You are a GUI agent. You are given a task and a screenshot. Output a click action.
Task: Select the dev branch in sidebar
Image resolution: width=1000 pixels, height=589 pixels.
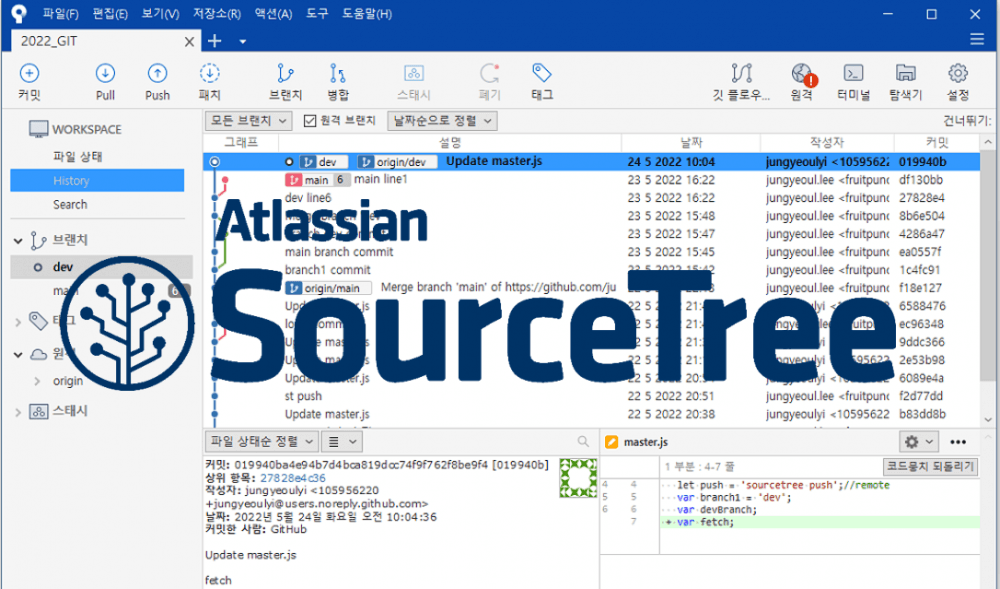(101, 267)
